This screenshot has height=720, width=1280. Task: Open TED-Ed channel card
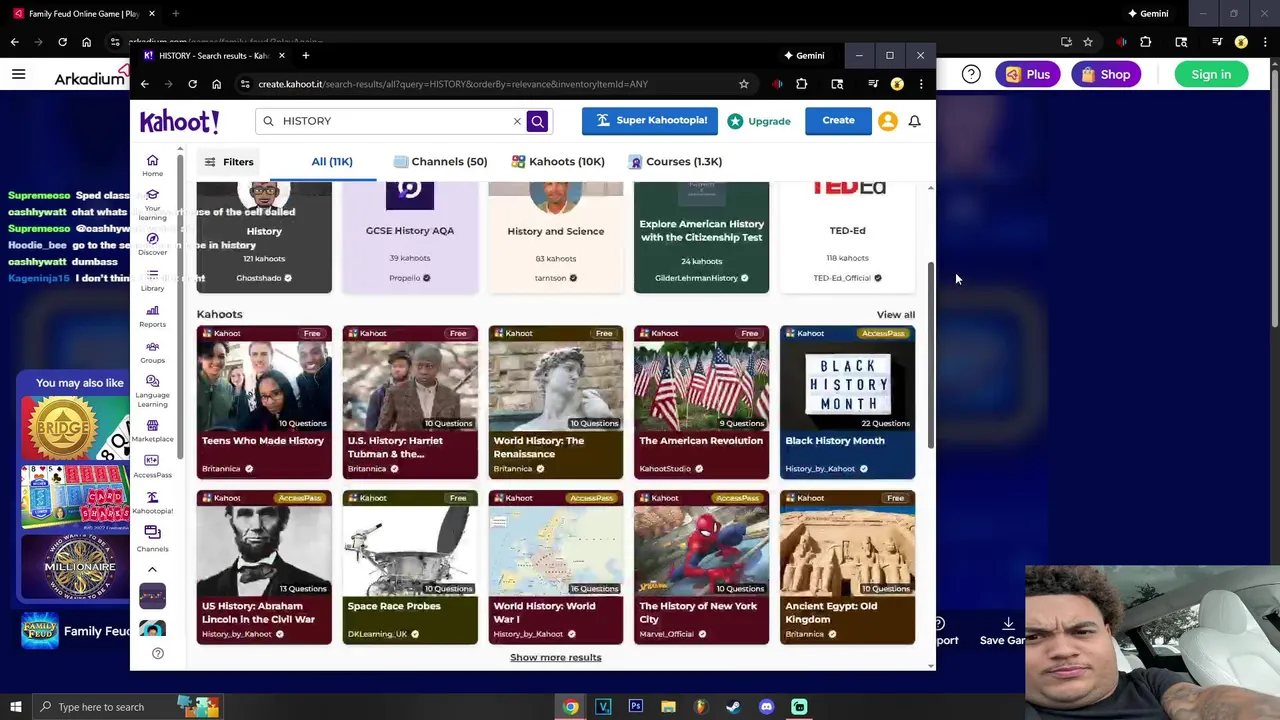847,238
